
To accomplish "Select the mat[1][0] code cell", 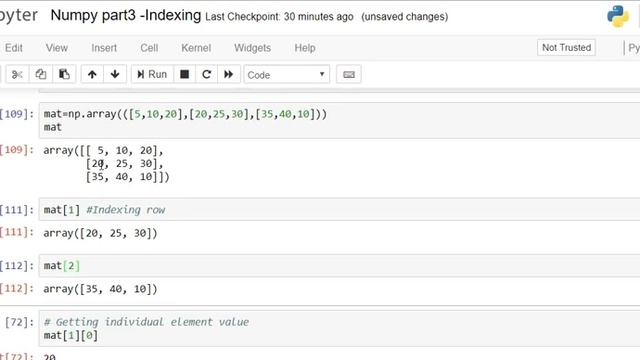I will pos(340,329).
